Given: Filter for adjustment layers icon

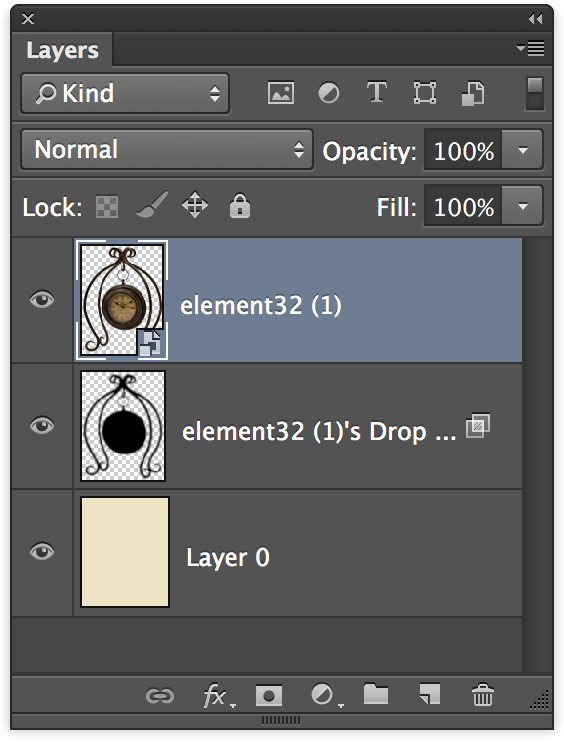Looking at the screenshot, I should (x=329, y=93).
